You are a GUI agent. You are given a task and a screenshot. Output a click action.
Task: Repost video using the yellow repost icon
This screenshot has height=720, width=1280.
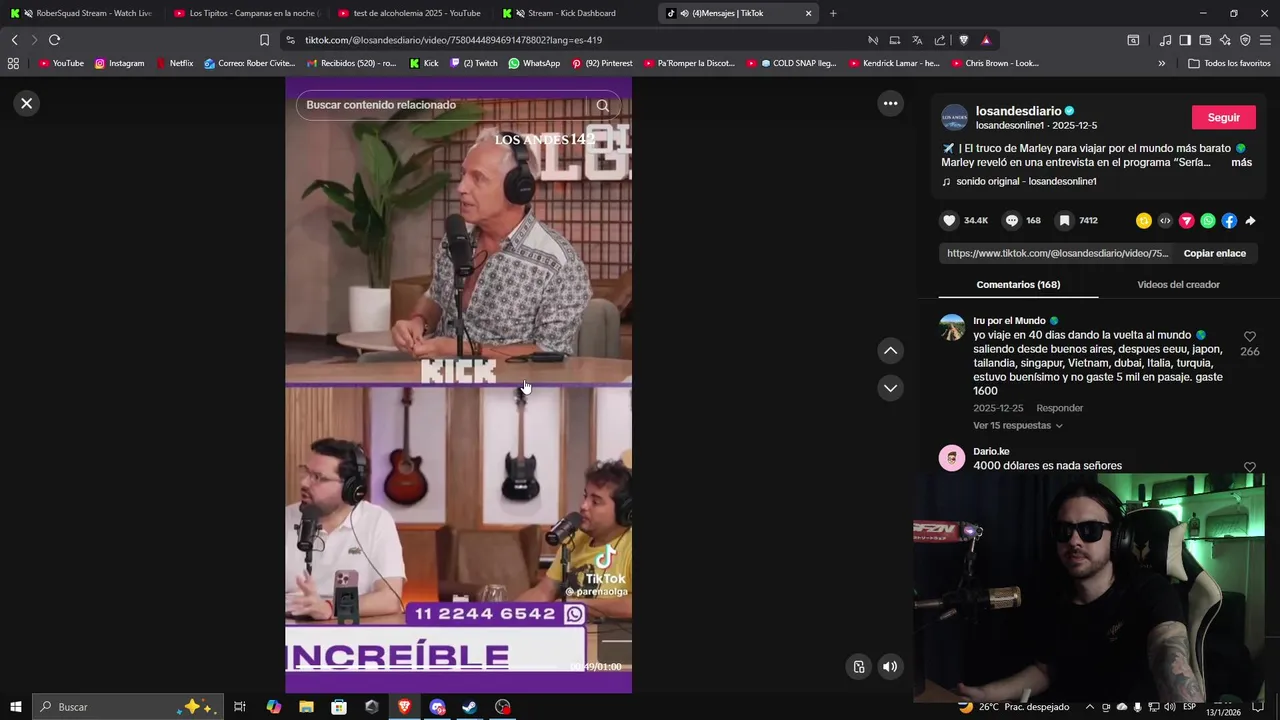coord(1144,221)
